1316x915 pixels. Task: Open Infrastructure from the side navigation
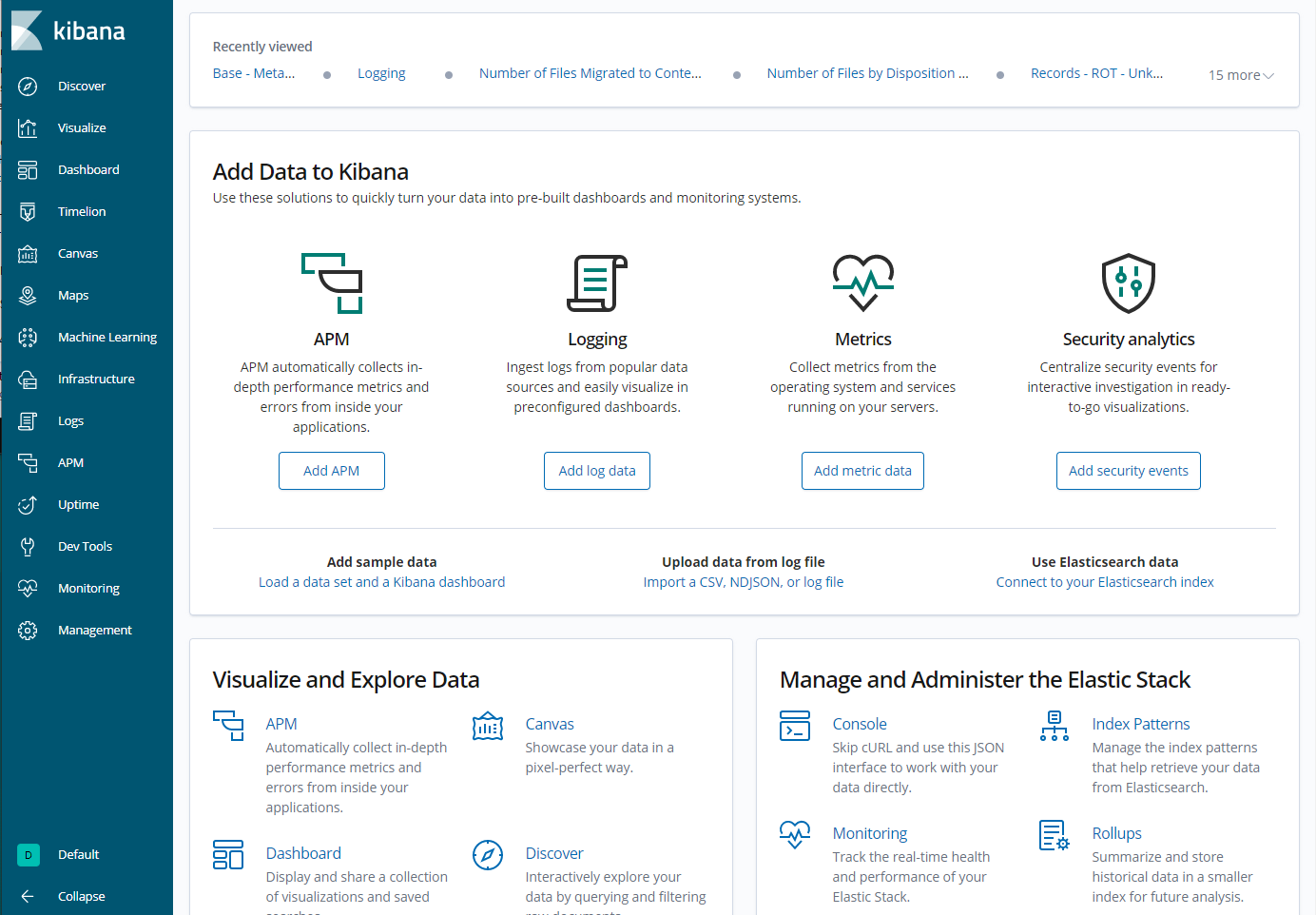tap(96, 380)
